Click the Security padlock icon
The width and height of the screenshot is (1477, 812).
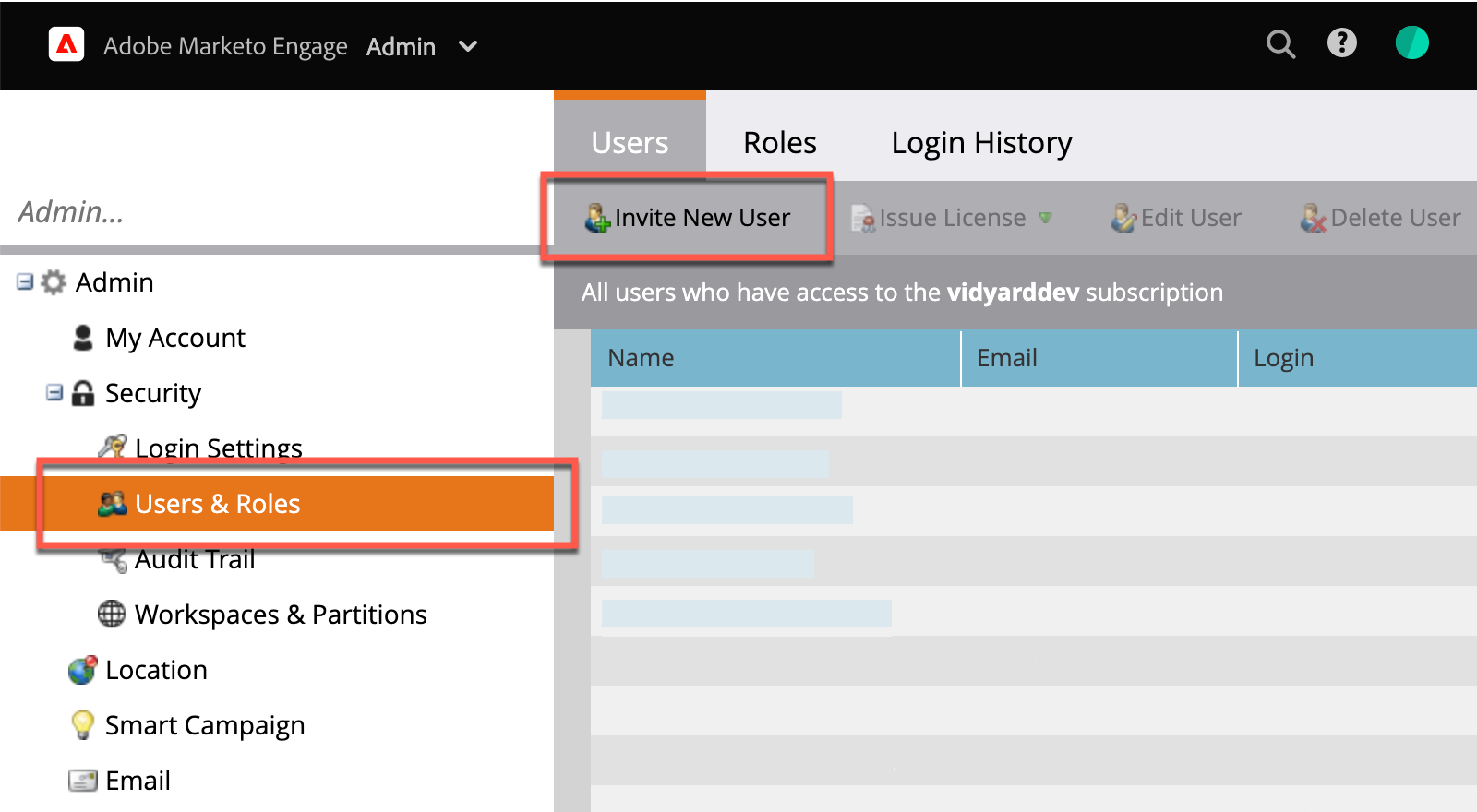[83, 392]
